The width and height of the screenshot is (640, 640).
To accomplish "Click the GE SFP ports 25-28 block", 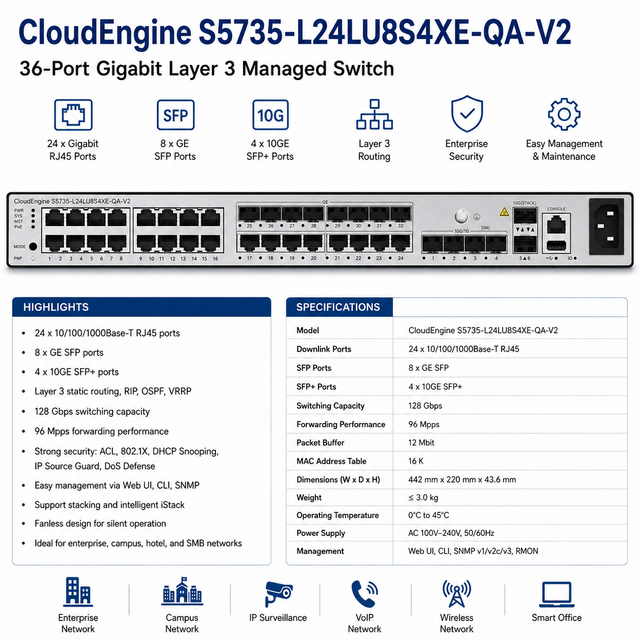I will coord(281,214).
